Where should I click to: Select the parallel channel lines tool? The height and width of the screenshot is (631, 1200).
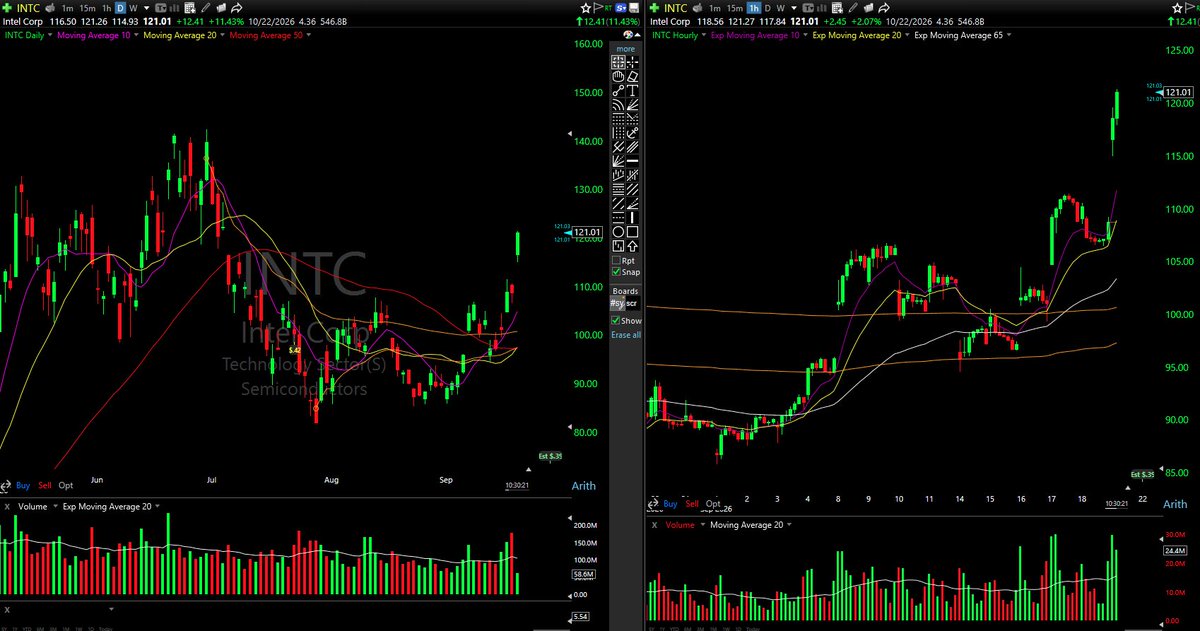[x=633, y=145]
